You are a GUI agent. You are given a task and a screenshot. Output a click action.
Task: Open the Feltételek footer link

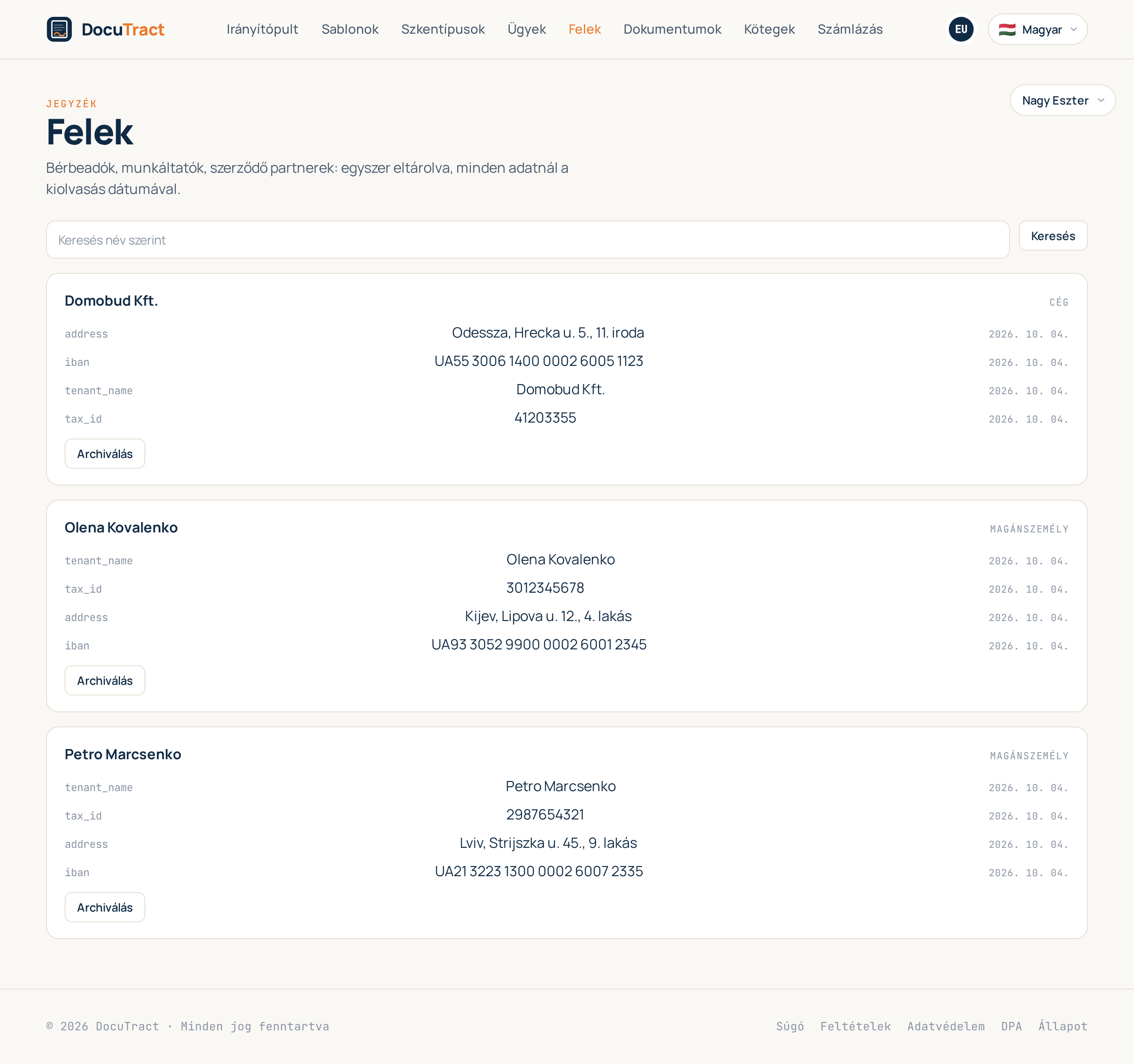click(855, 1026)
